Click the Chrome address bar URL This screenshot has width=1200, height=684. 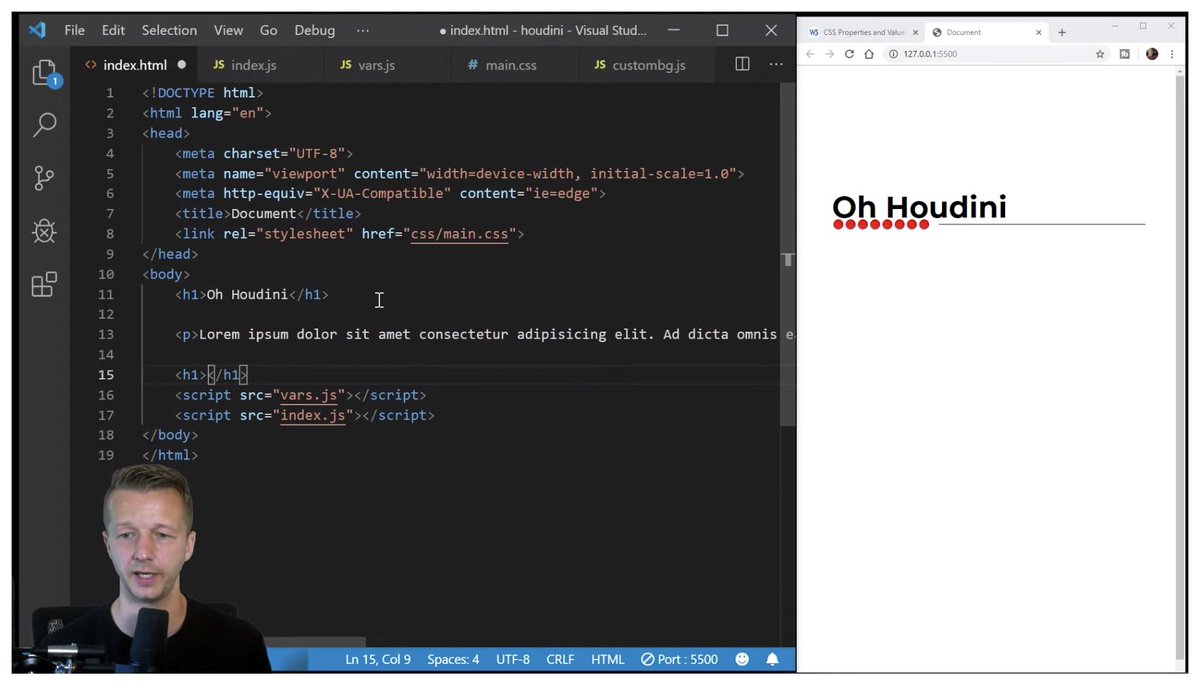pyautogui.click(x=930, y=54)
